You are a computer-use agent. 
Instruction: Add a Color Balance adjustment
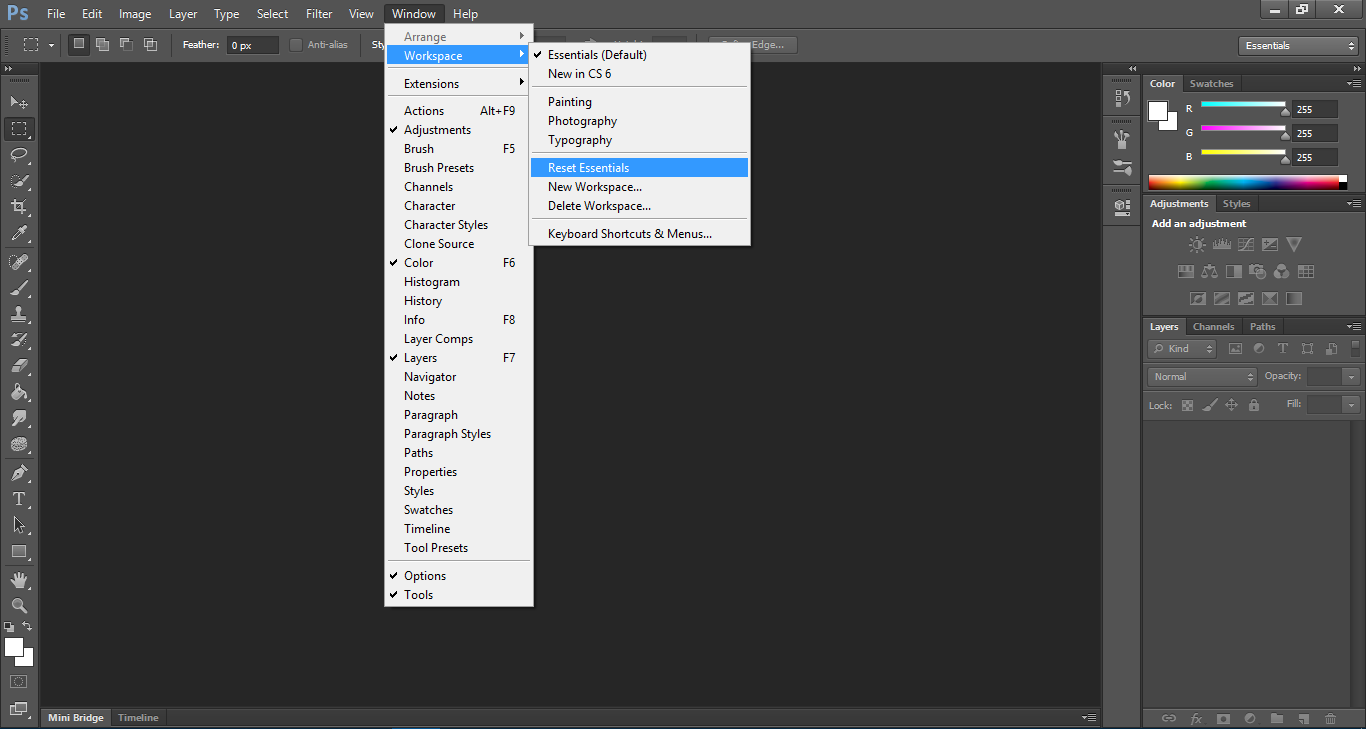coord(1209,271)
